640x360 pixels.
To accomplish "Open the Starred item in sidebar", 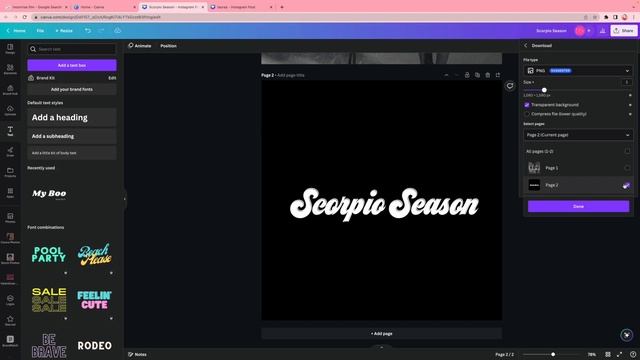I will coord(10,320).
